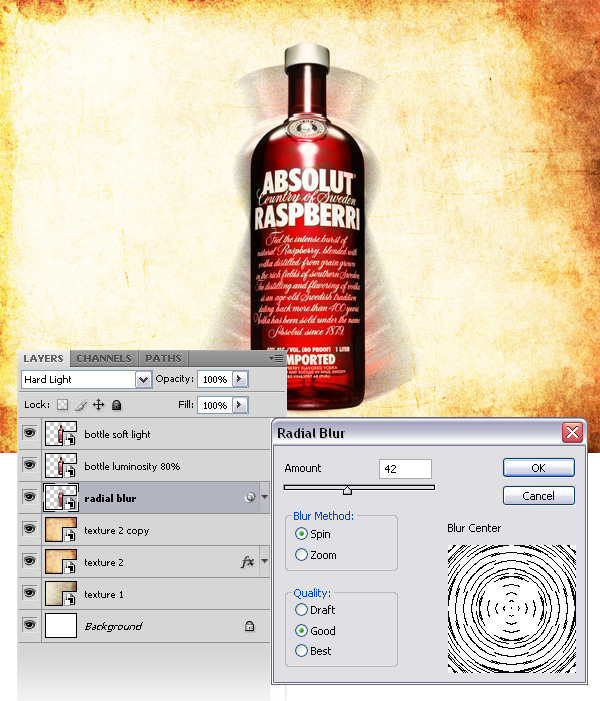Switch to the Paths tab
Viewport: 600px width, 701px height.
click(163, 359)
